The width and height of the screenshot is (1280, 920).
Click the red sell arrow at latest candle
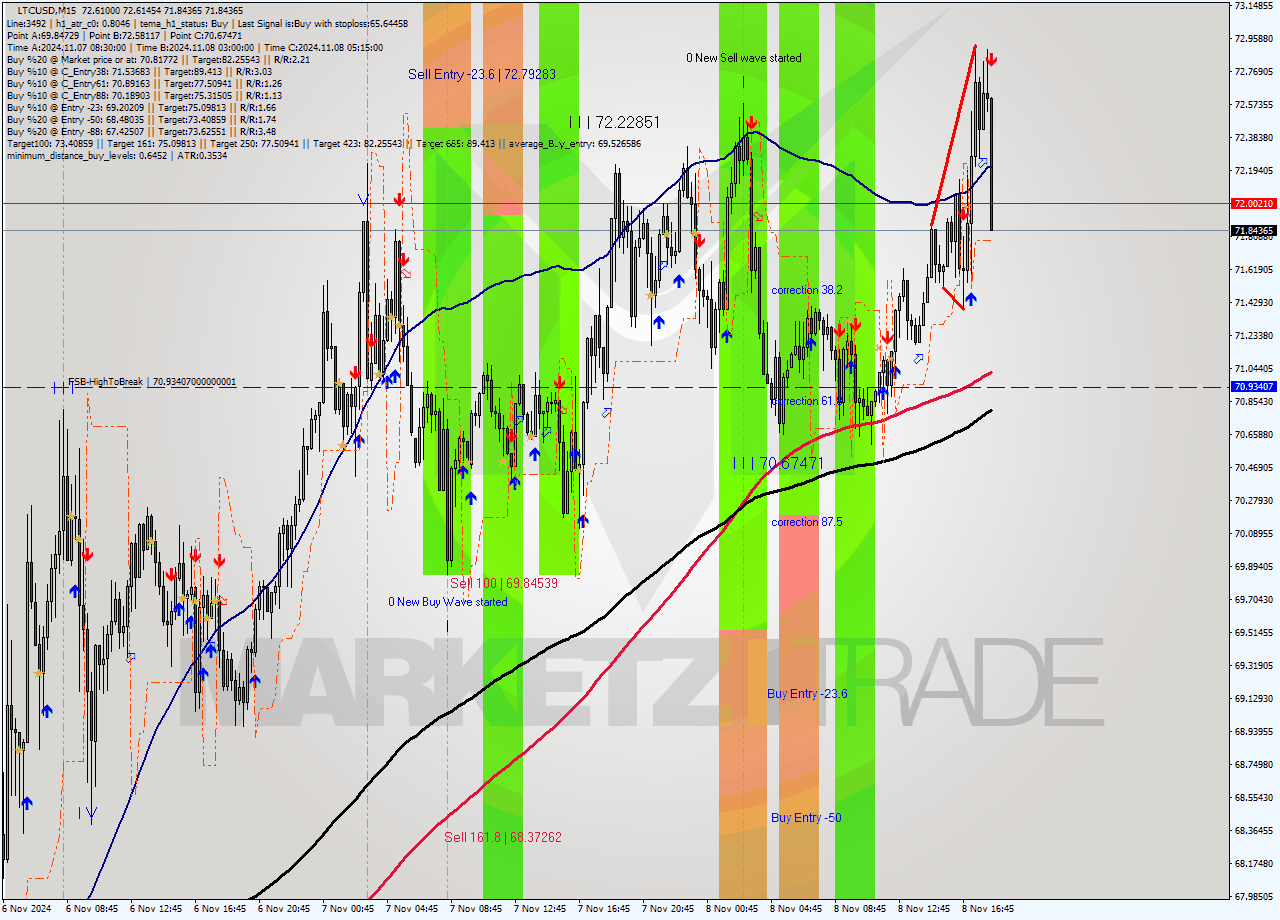990,59
